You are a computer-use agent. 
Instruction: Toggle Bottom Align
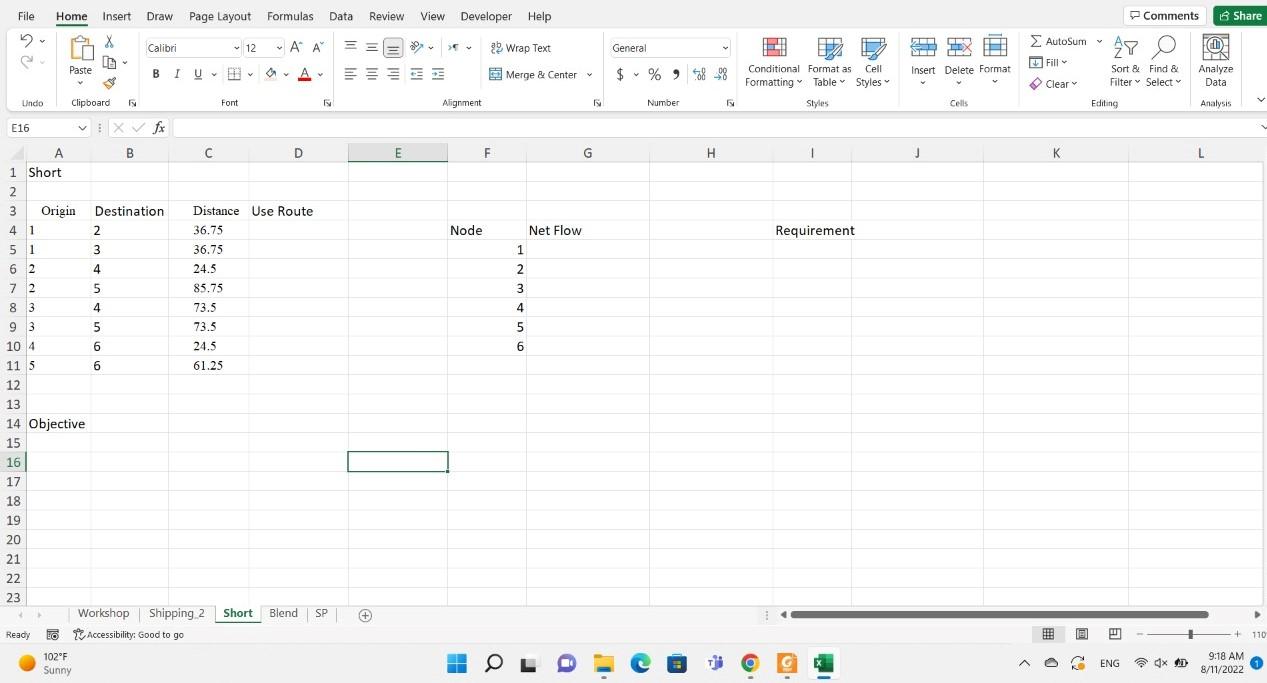393,48
